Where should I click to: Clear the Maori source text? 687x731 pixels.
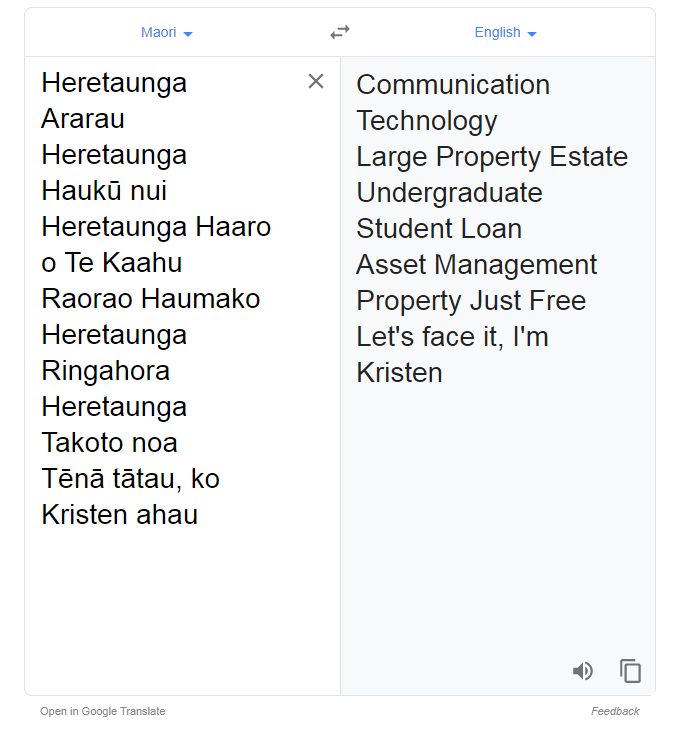click(316, 81)
